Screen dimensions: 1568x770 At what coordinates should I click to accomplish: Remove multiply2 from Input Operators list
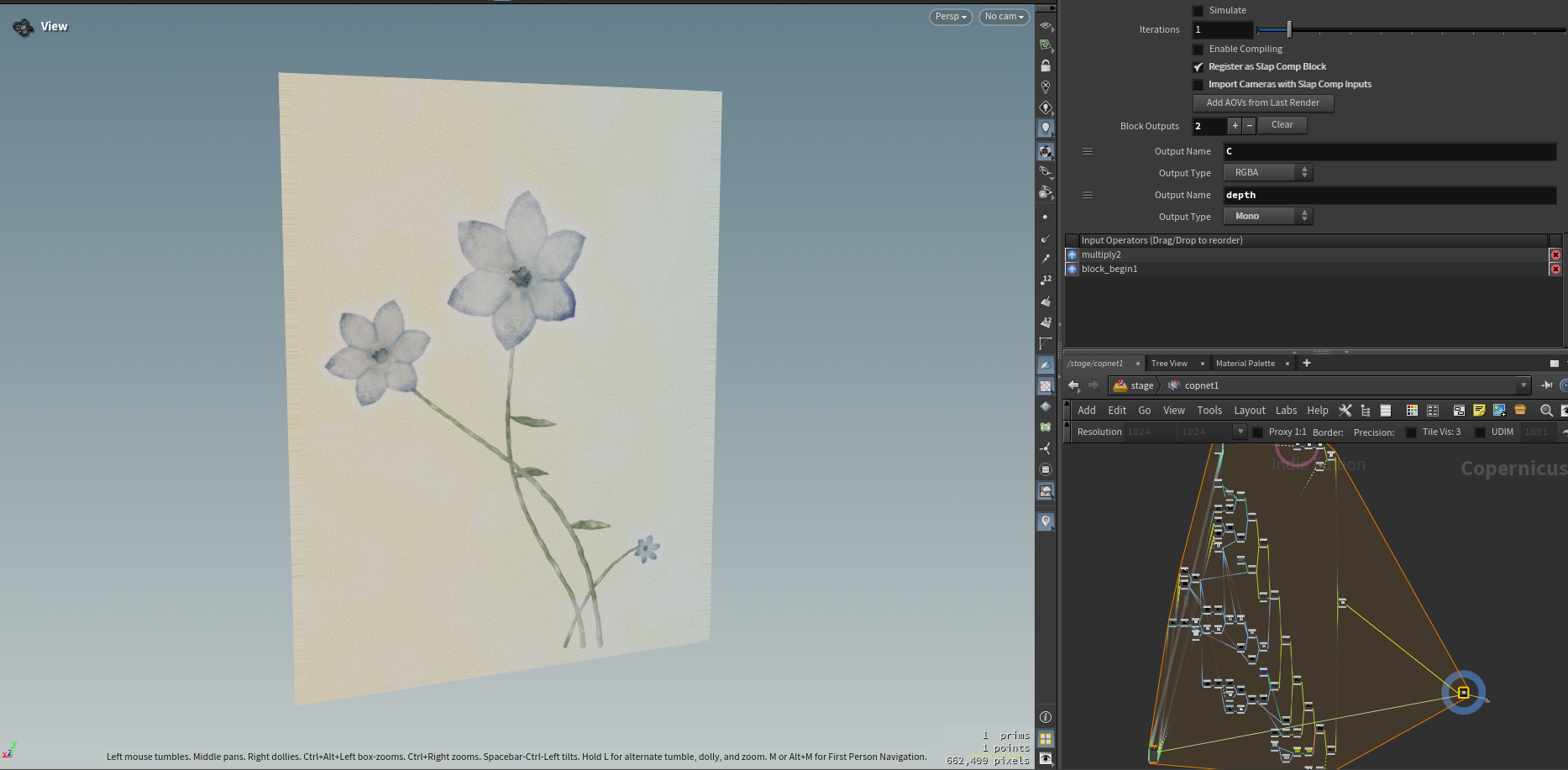pyautogui.click(x=1555, y=254)
